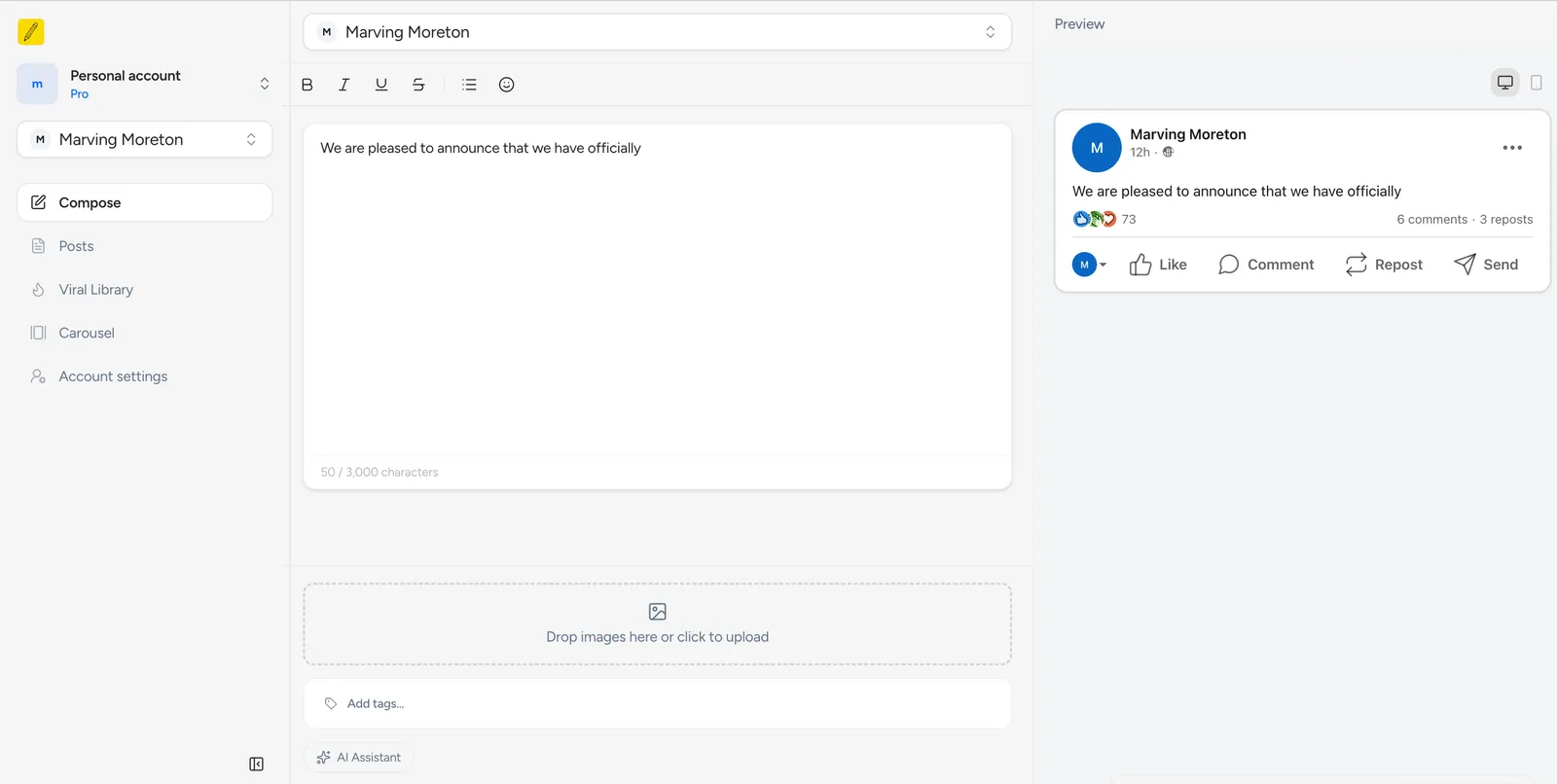Screen dimensions: 1557x784
Task: Open Marving Moreton sidebar profile dropdown
Action: [x=144, y=139]
